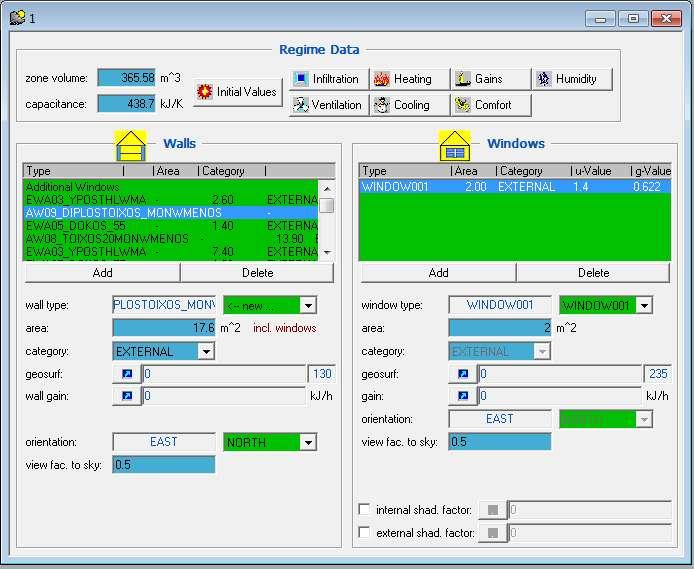The width and height of the screenshot is (694, 569).
Task: Open wall category EXTERNAL dropdown
Action: [x=205, y=351]
